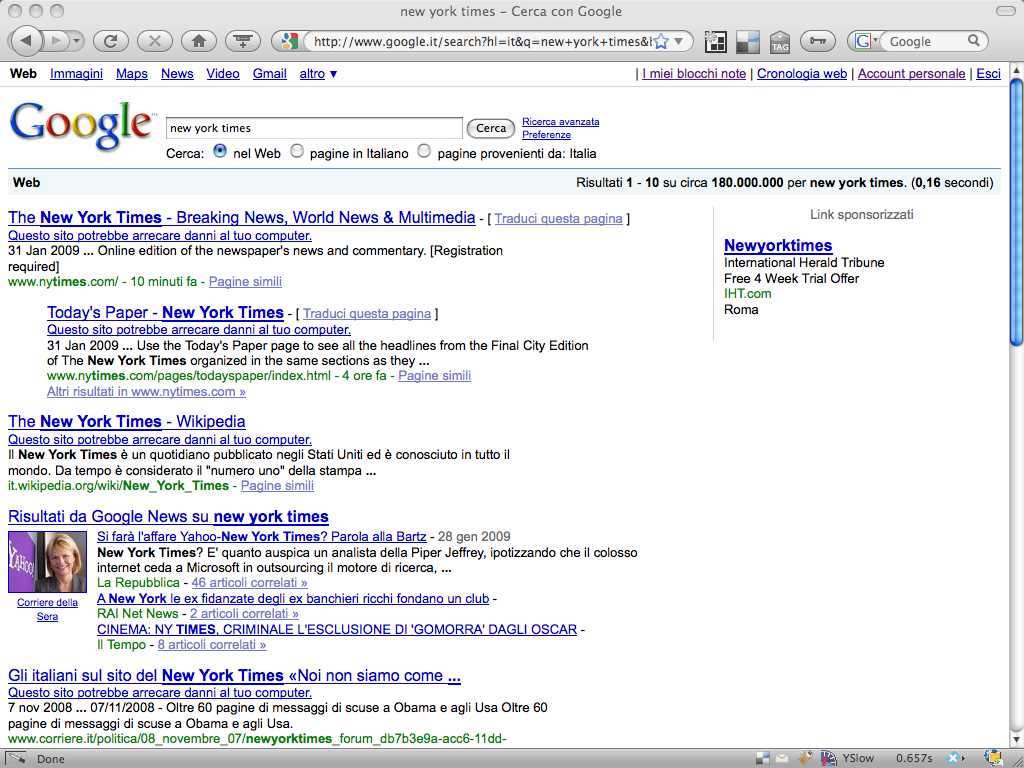Select the 'nel Web' radio button
The height and width of the screenshot is (768, 1024).
pos(220,151)
